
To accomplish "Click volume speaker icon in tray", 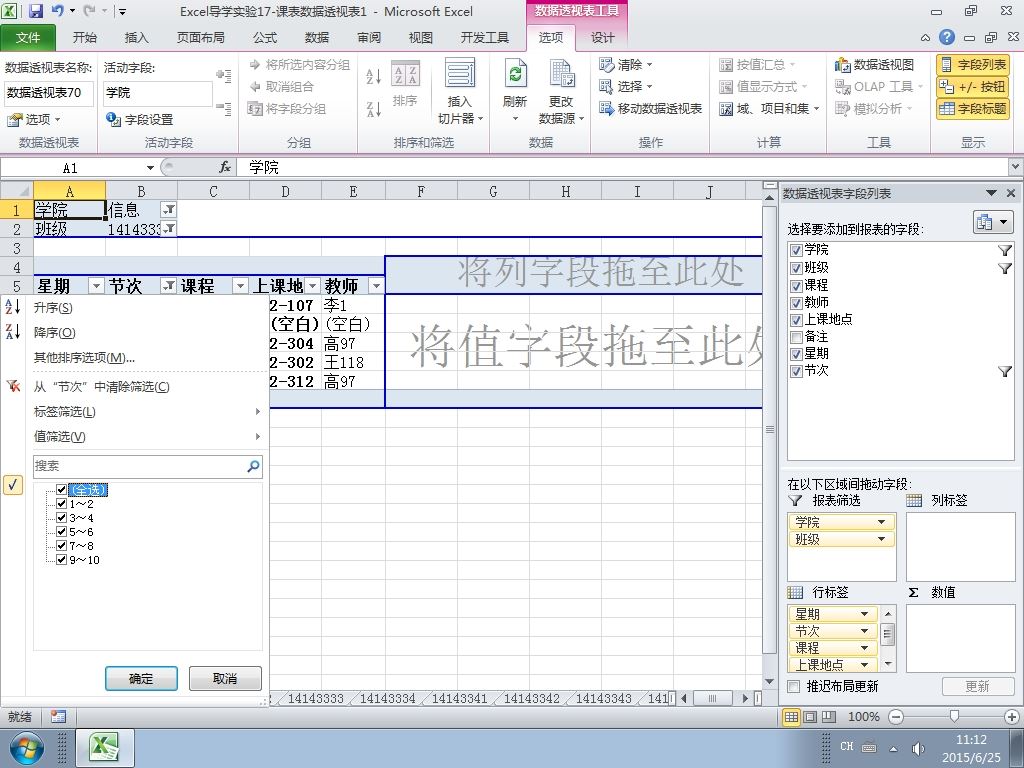I will tap(918, 748).
